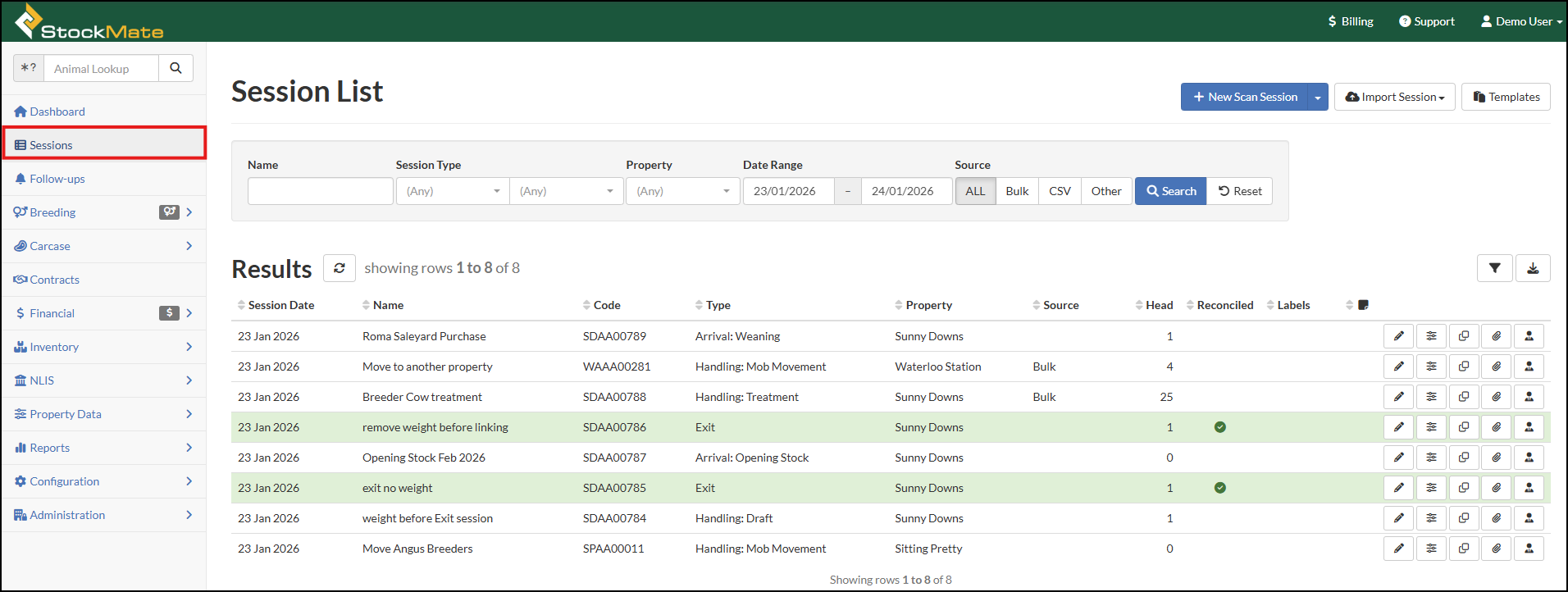Screen dimensions: 1568x592
Task: Open the Demo User menu
Action: click(1521, 21)
